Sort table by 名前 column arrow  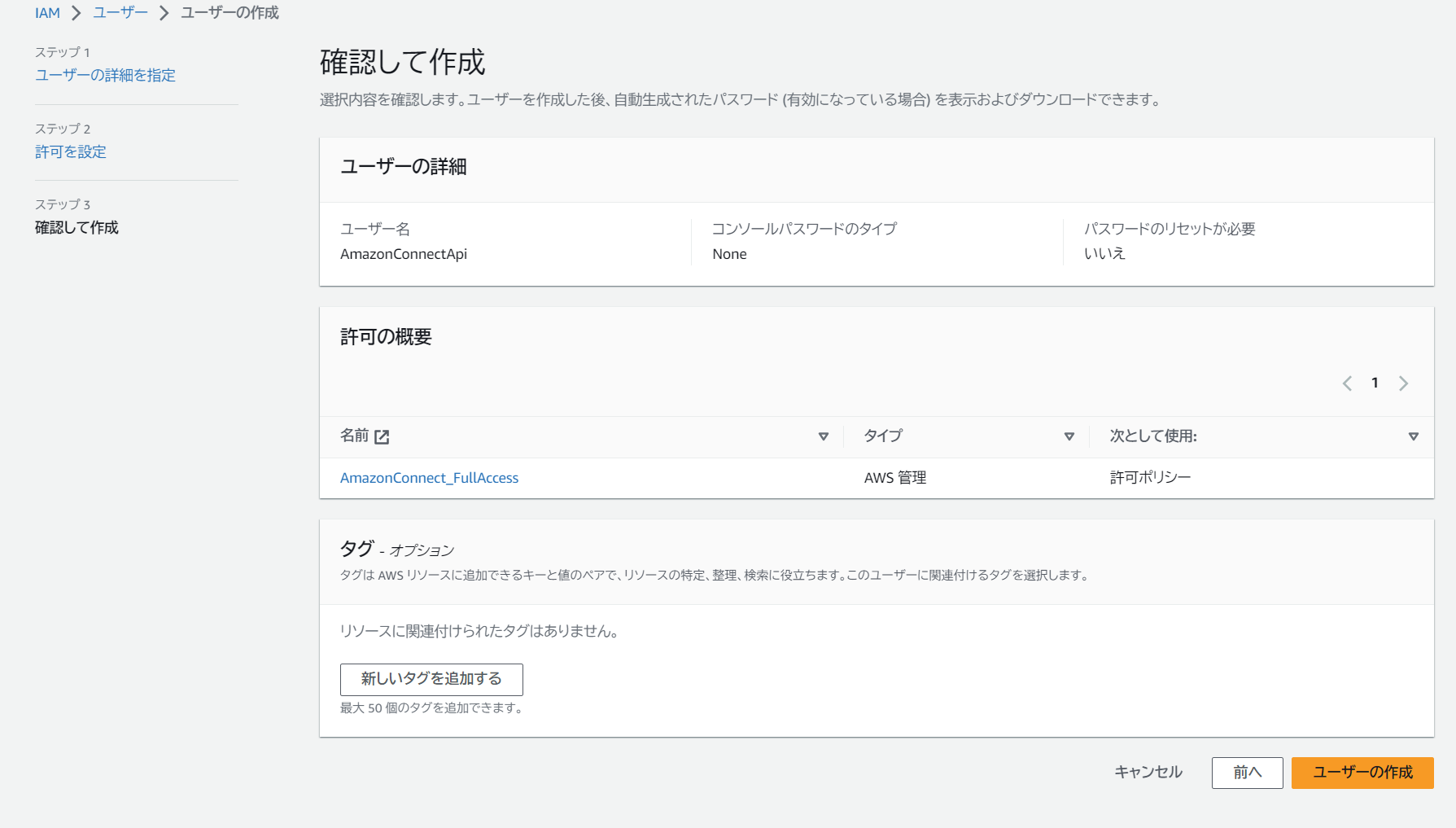click(824, 437)
